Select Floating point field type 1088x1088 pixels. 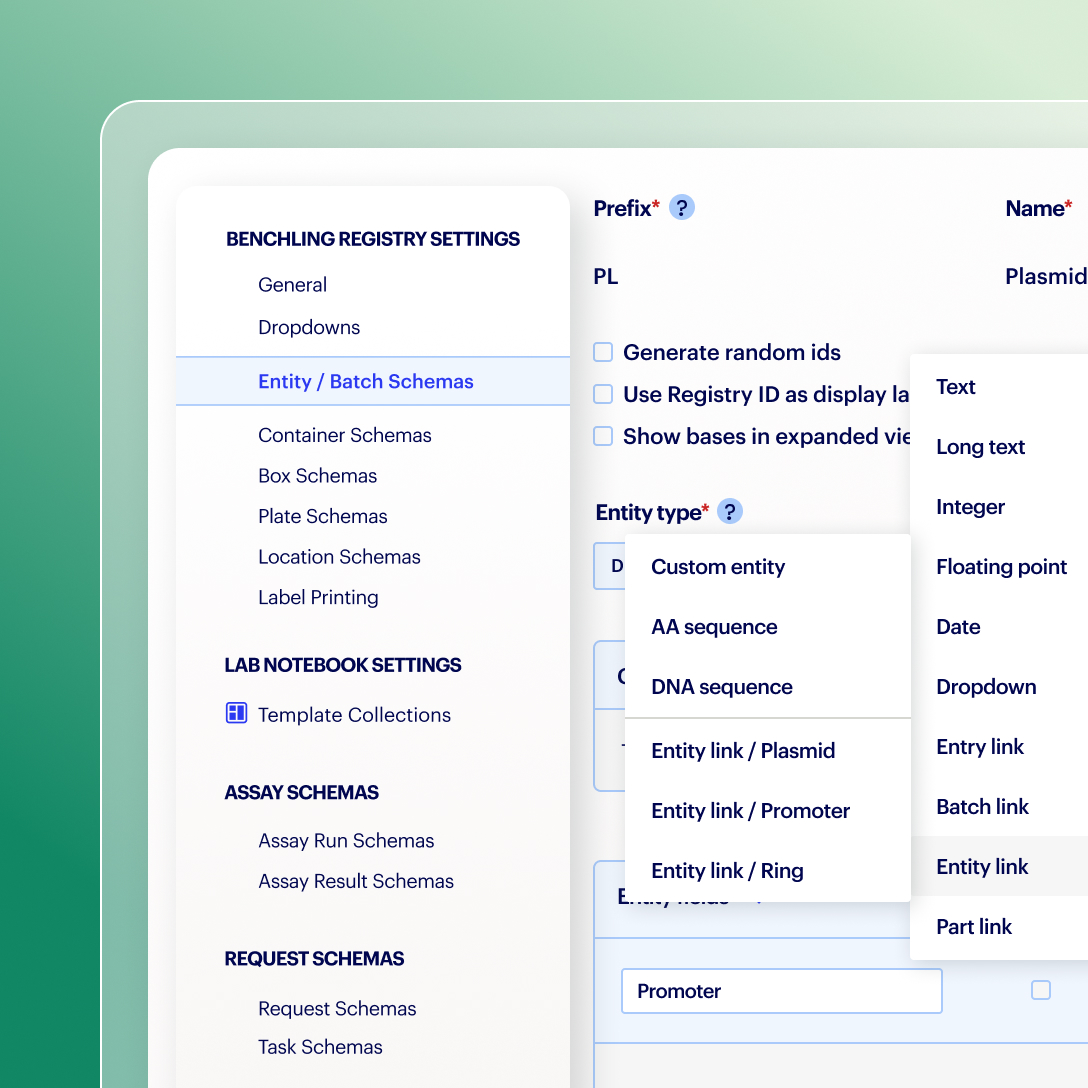point(999,567)
